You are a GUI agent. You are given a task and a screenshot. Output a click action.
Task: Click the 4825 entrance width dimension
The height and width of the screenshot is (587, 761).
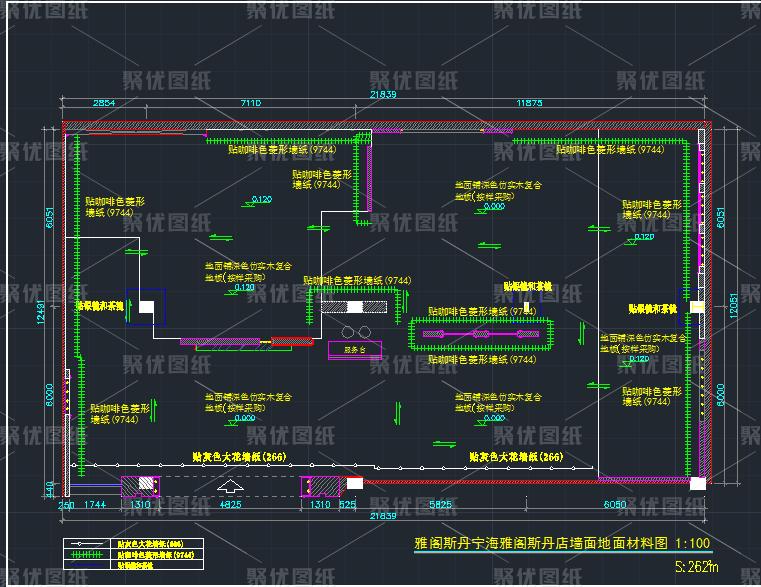(230, 504)
